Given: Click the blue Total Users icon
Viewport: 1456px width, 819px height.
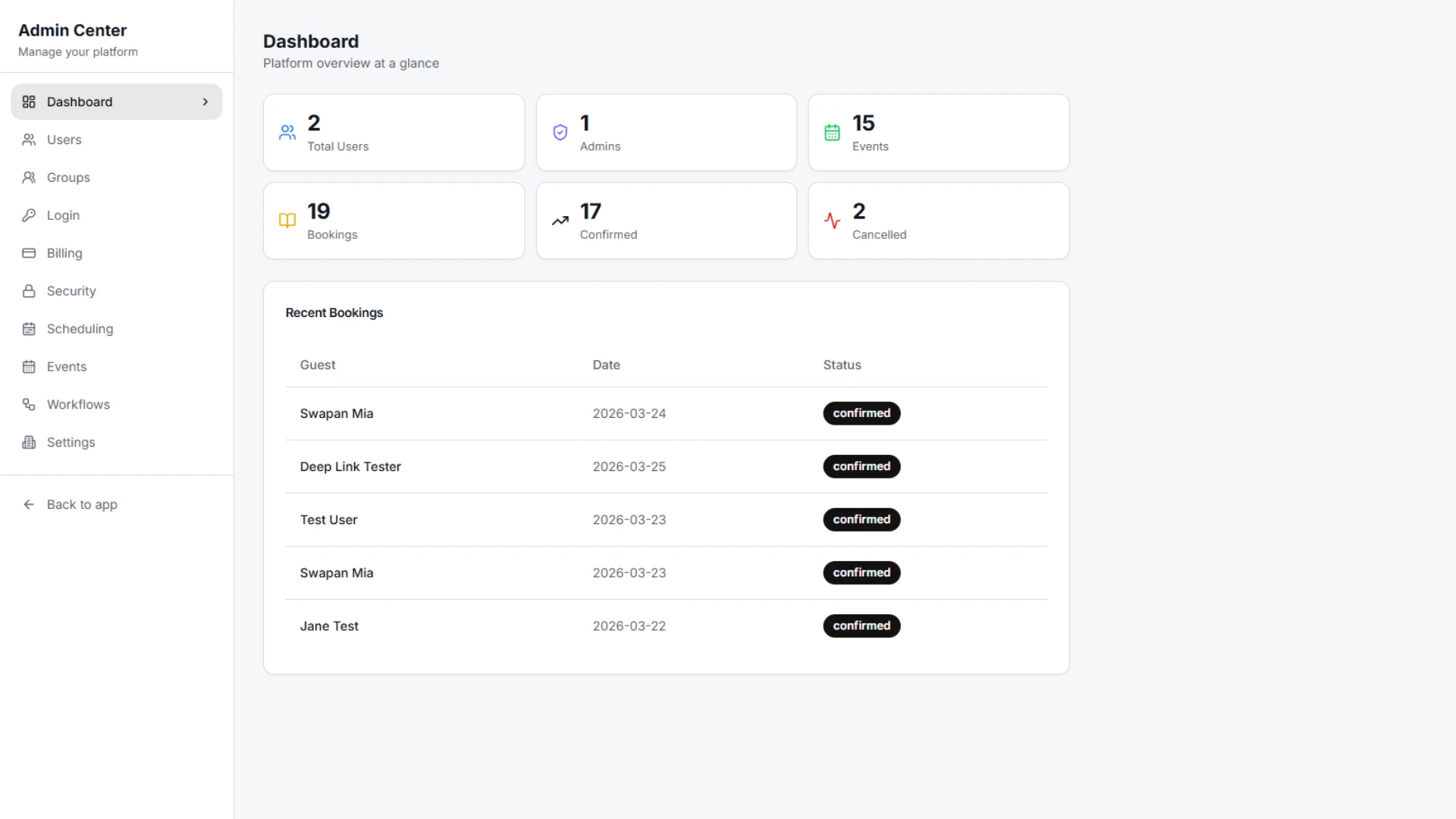Looking at the screenshot, I should [287, 133].
